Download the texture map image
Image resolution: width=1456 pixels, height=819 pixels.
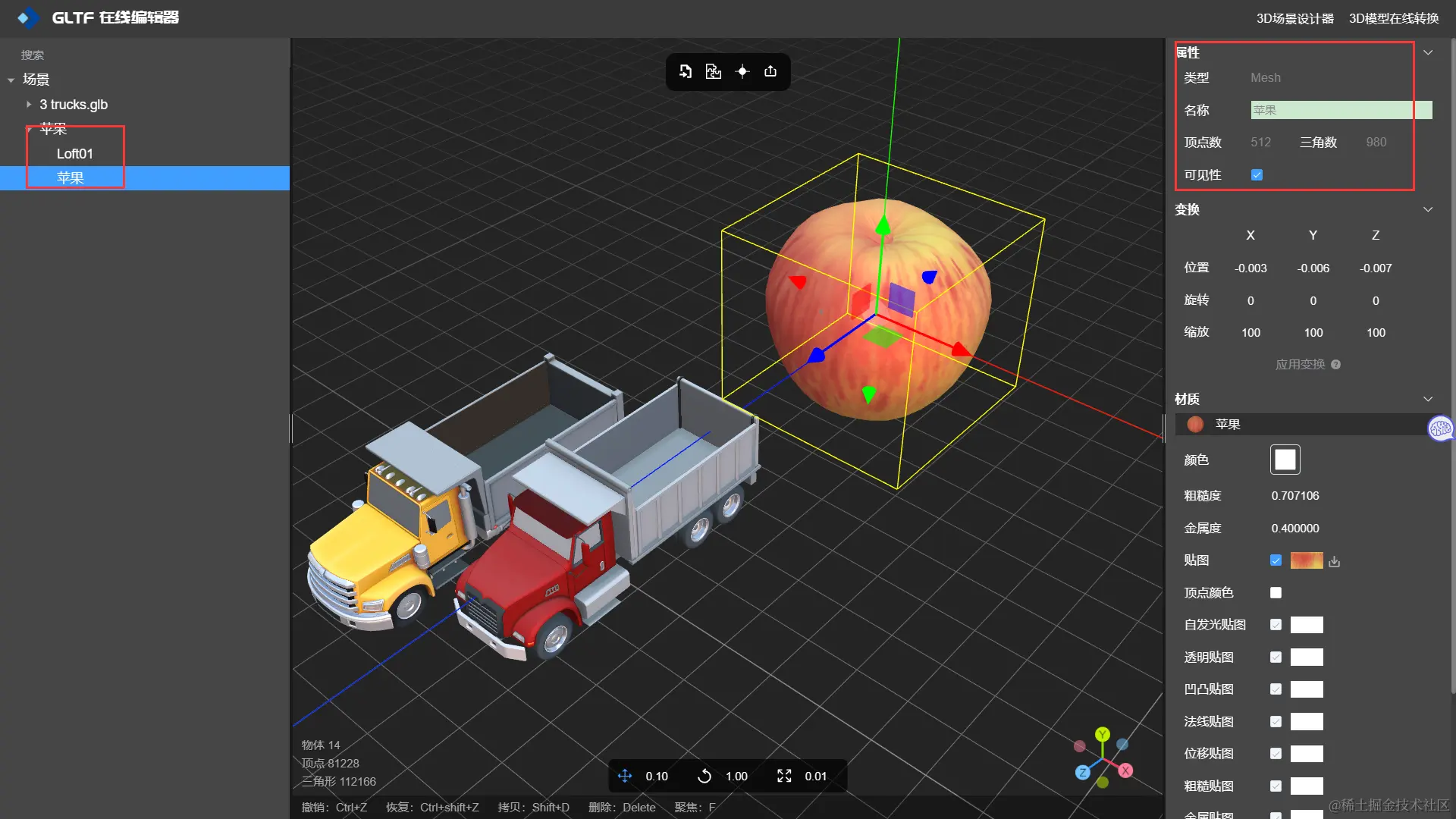pos(1335,561)
